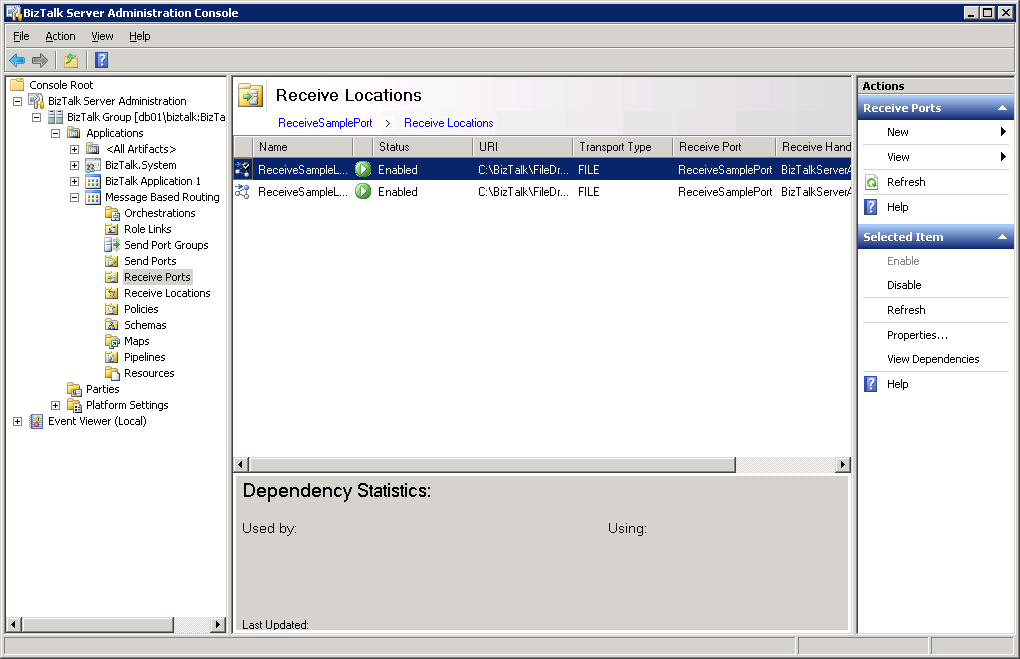Viewport: 1020px width, 659px height.
Task: Click the receive location icon of second row
Action: tap(243, 191)
